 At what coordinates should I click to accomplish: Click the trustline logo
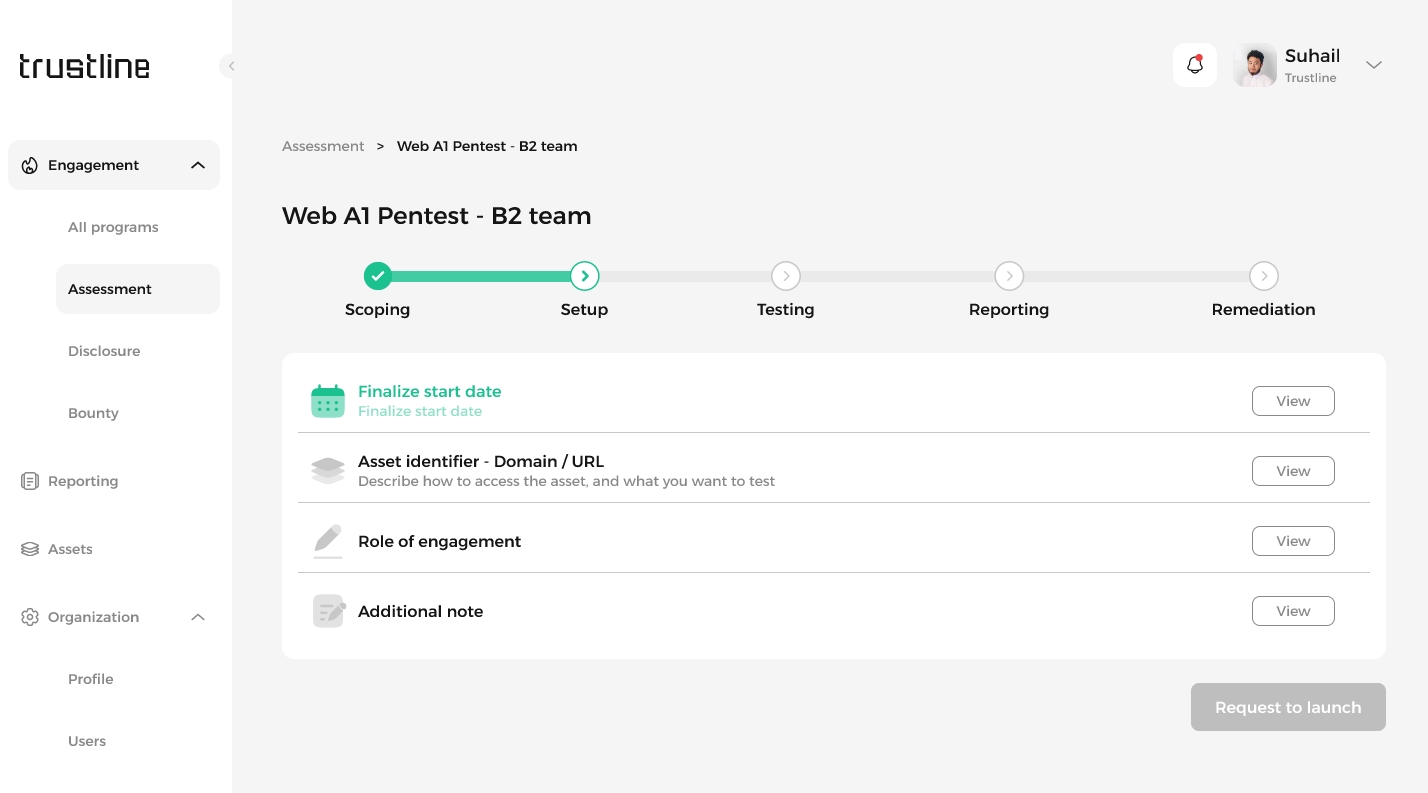coord(84,66)
